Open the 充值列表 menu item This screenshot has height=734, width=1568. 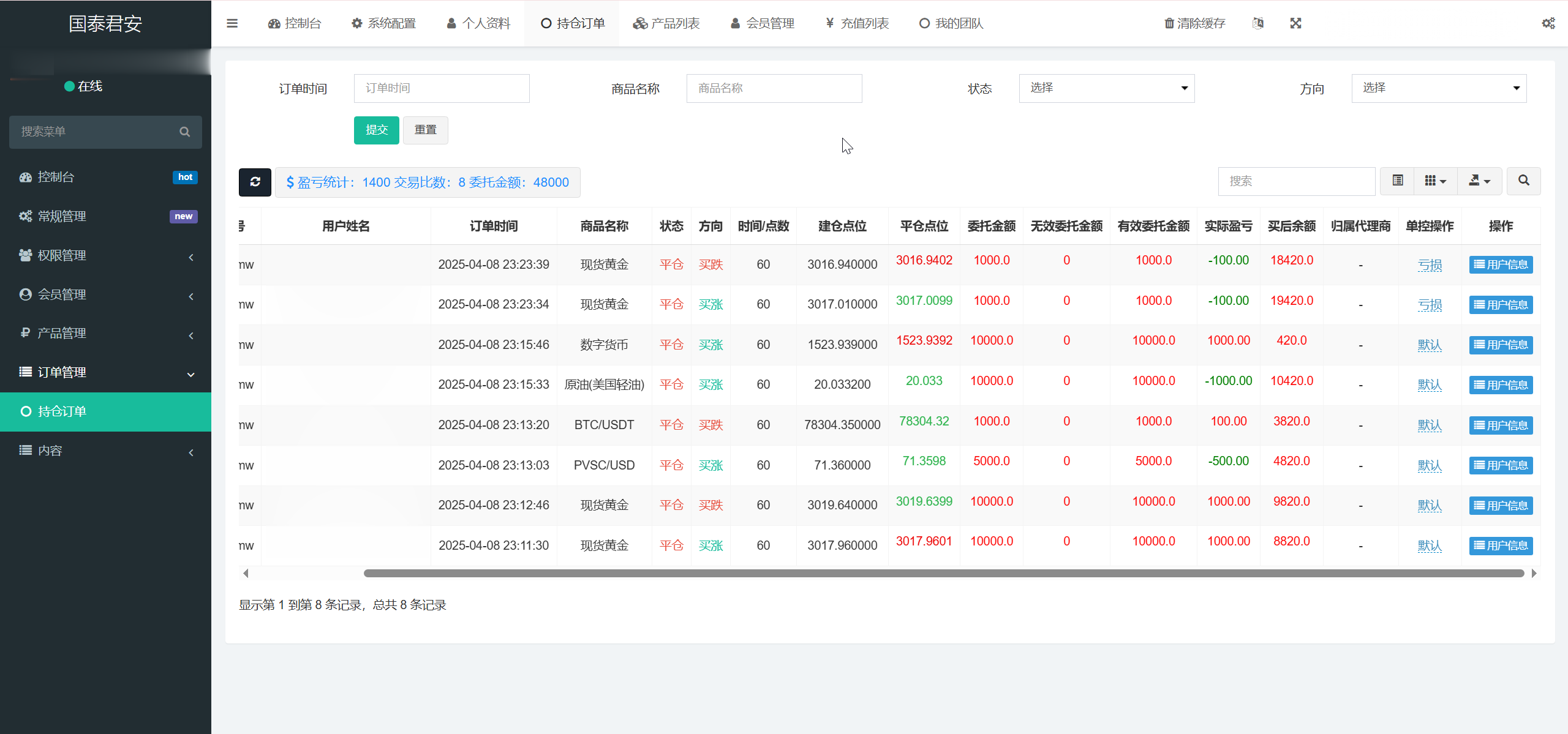point(856,23)
